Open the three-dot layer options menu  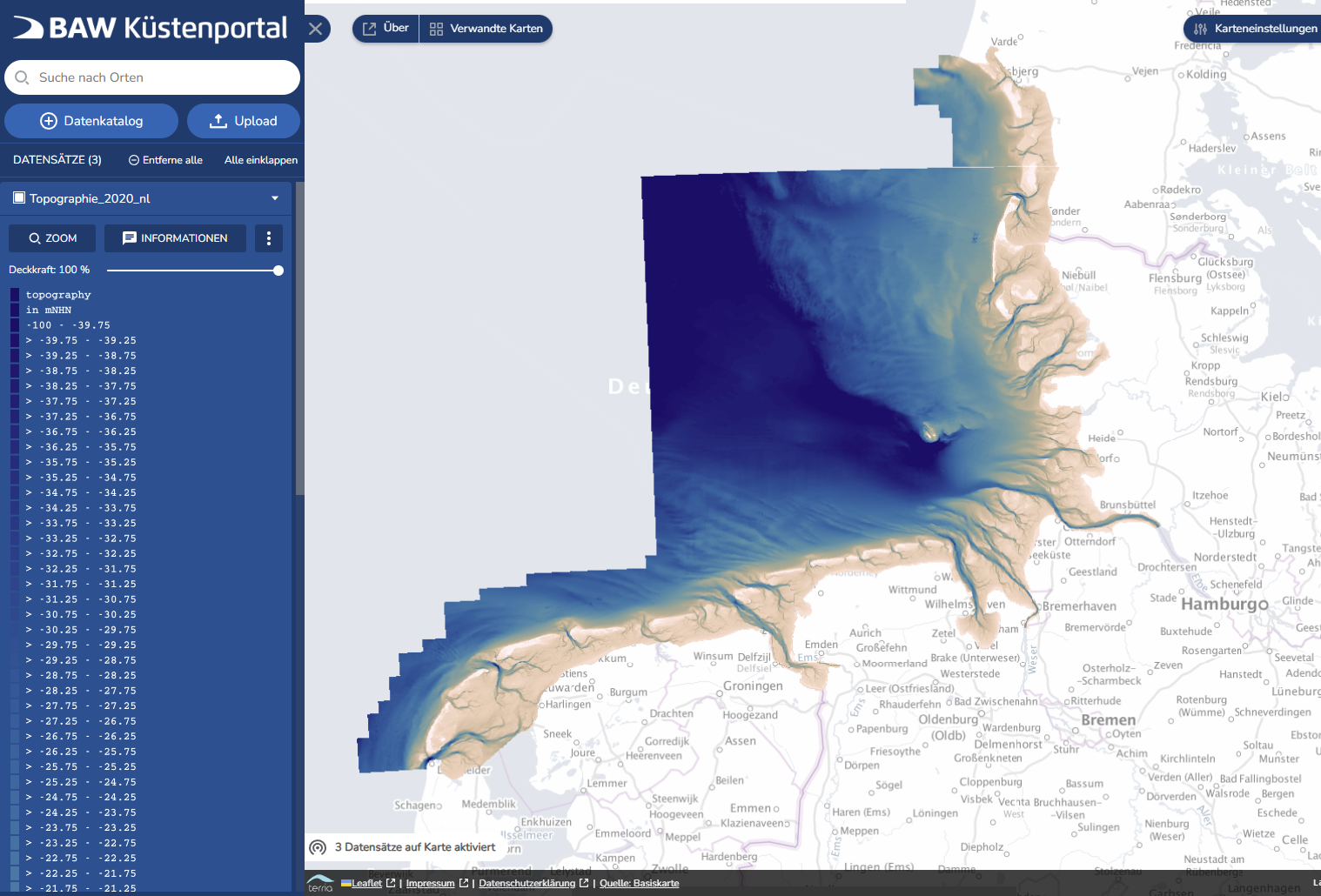point(269,238)
